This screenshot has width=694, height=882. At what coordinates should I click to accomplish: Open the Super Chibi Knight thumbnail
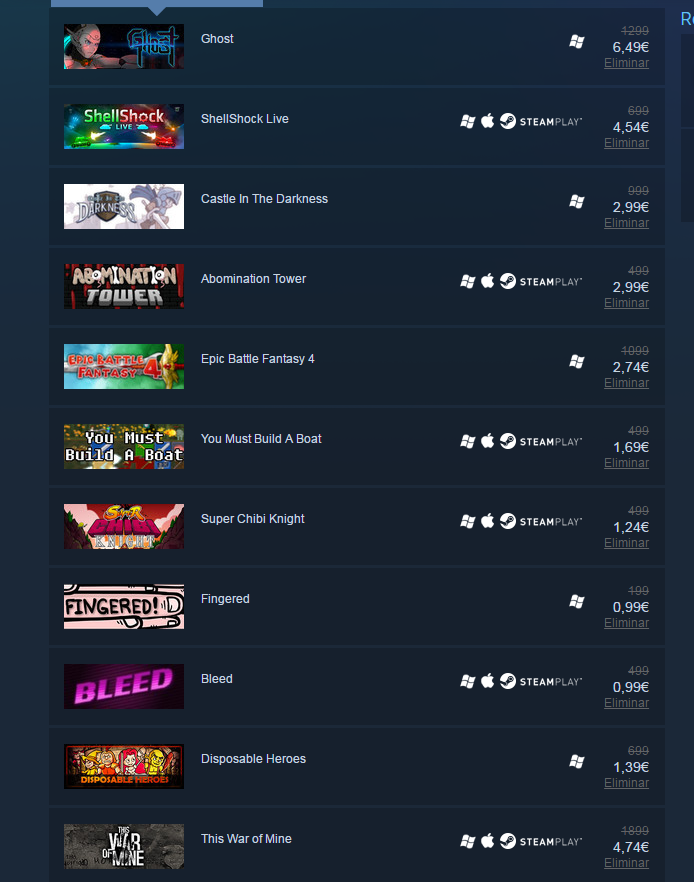(x=124, y=526)
